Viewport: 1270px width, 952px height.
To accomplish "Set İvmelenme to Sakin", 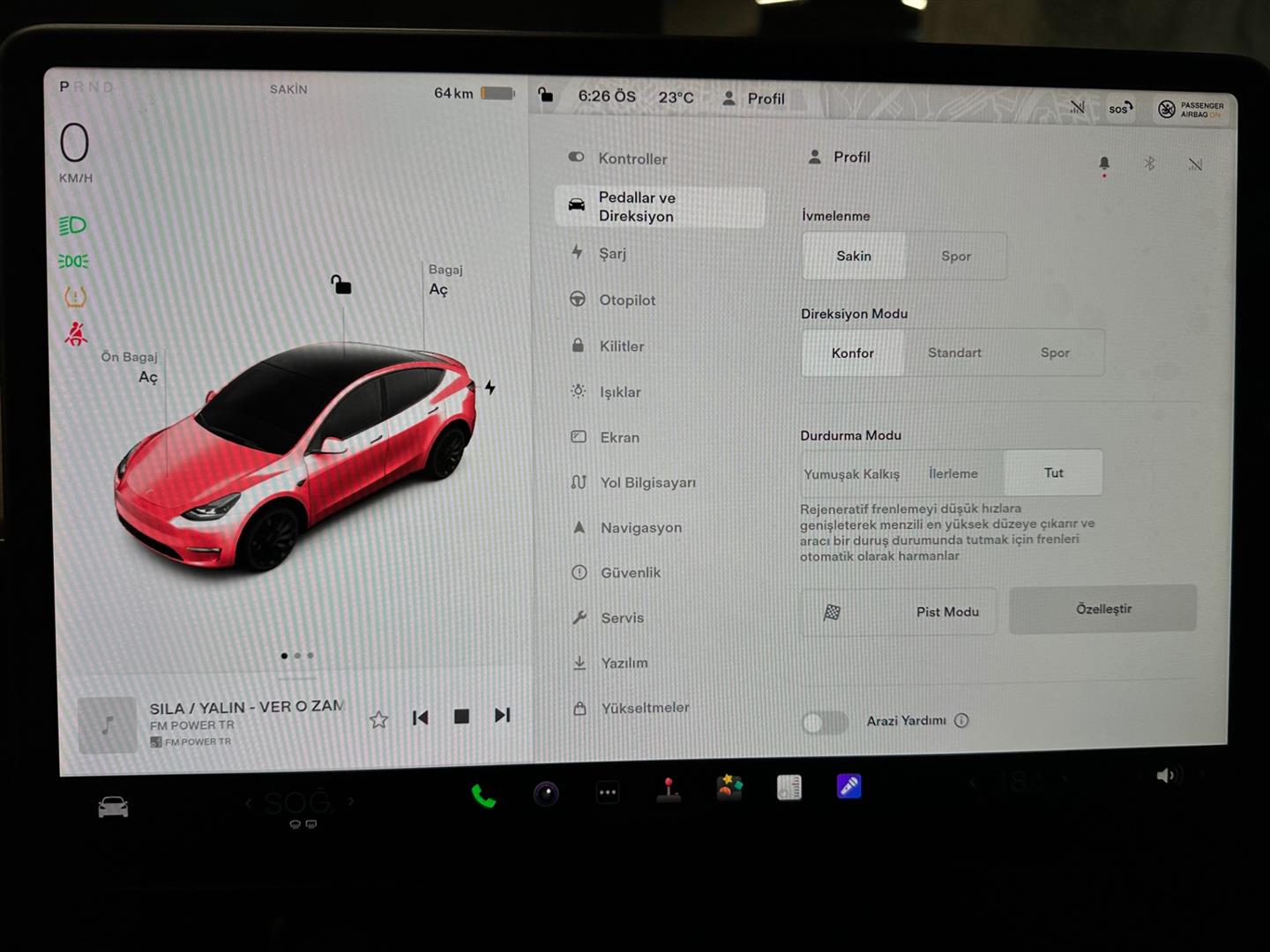I will tap(854, 256).
